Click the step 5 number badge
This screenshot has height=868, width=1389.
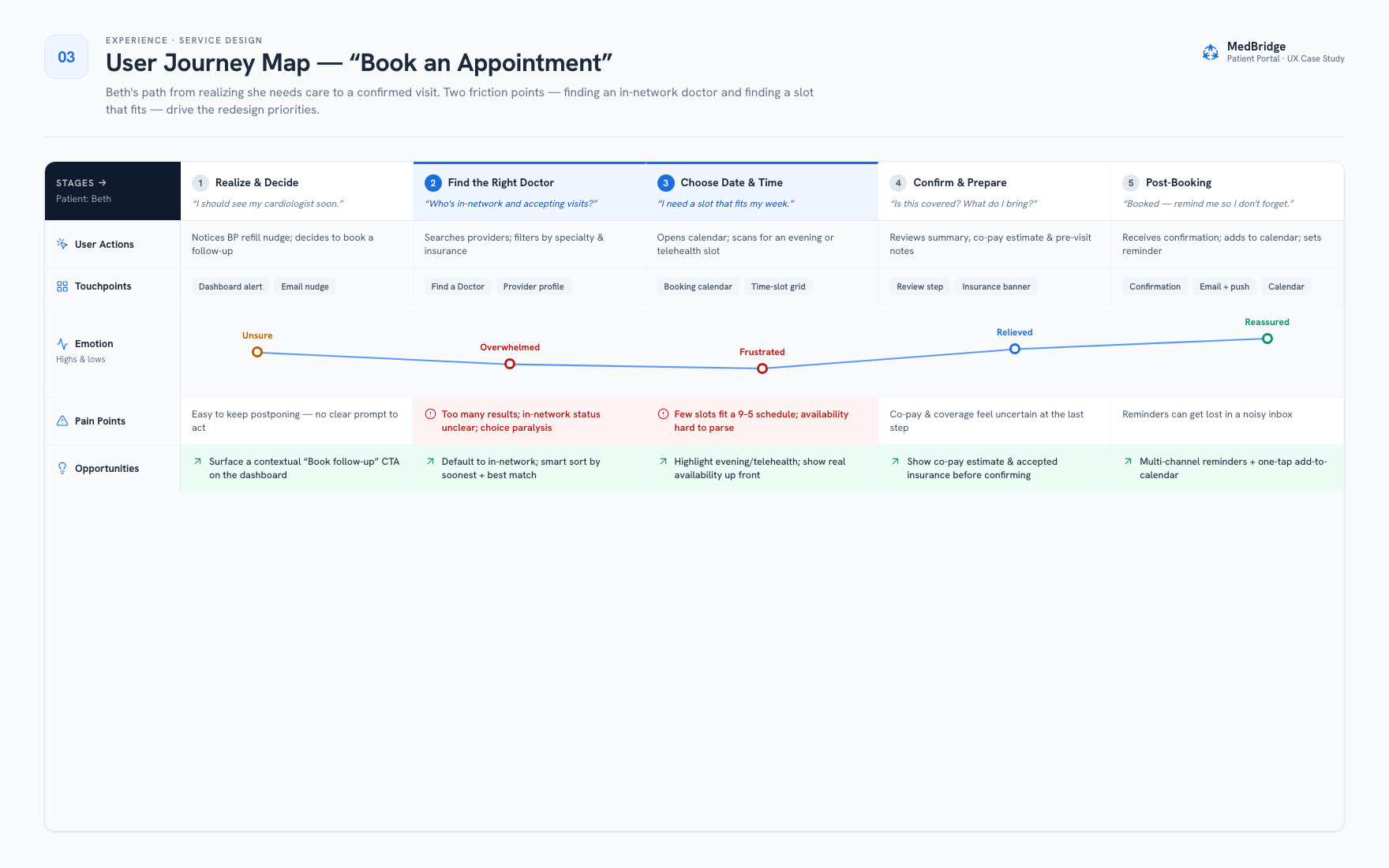click(1131, 183)
